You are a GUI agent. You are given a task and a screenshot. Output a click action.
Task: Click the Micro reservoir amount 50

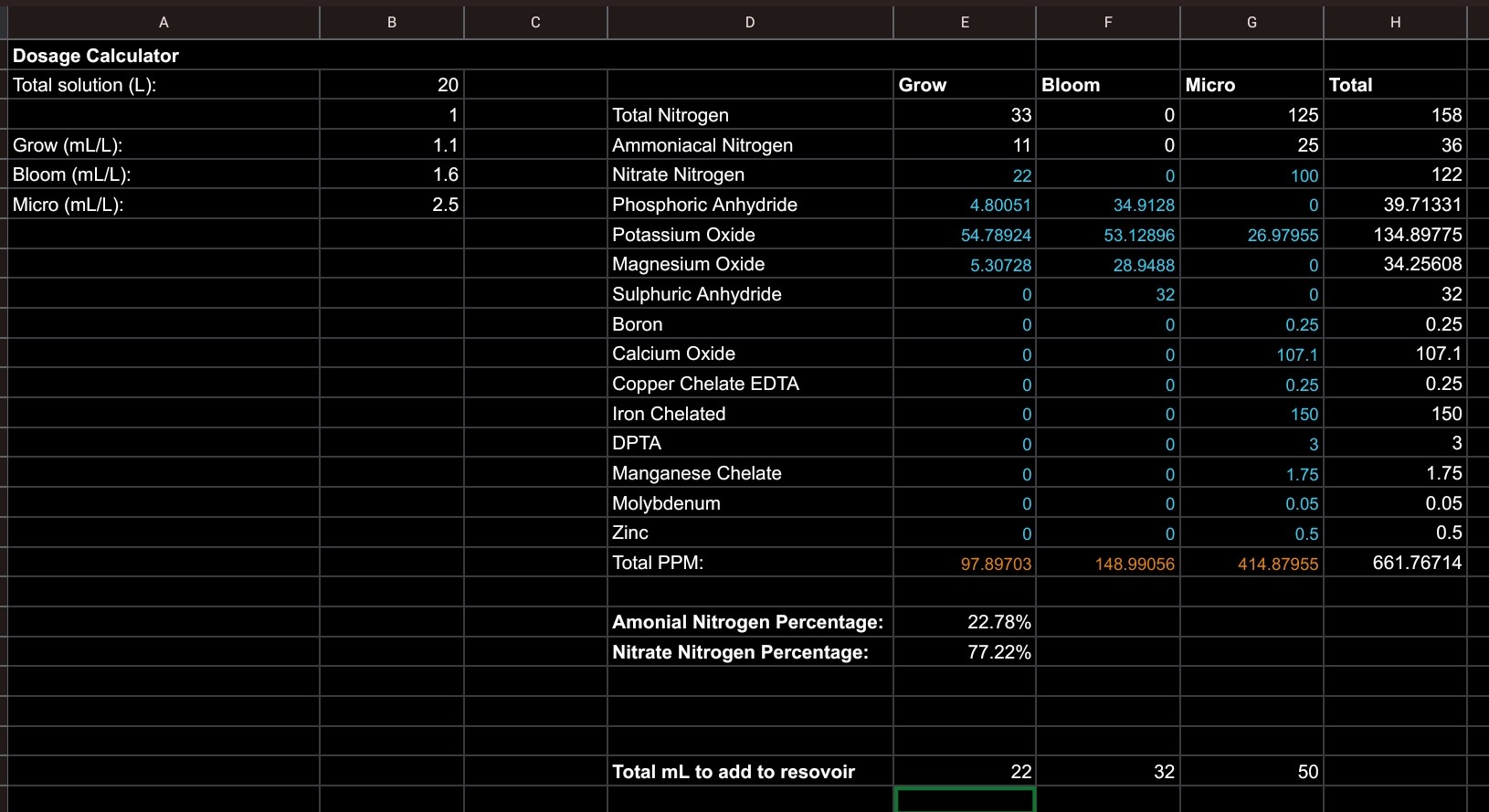point(1251,772)
